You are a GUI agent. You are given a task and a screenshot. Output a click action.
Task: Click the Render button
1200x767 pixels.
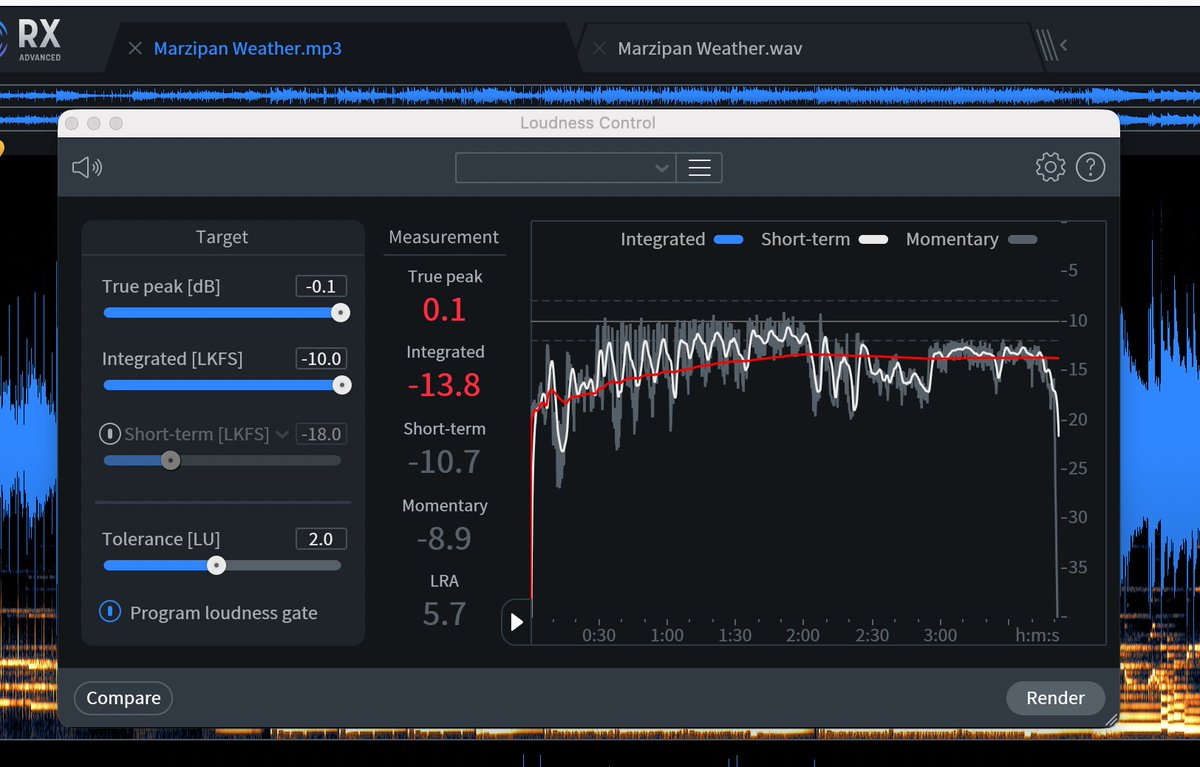pyautogui.click(x=1055, y=698)
